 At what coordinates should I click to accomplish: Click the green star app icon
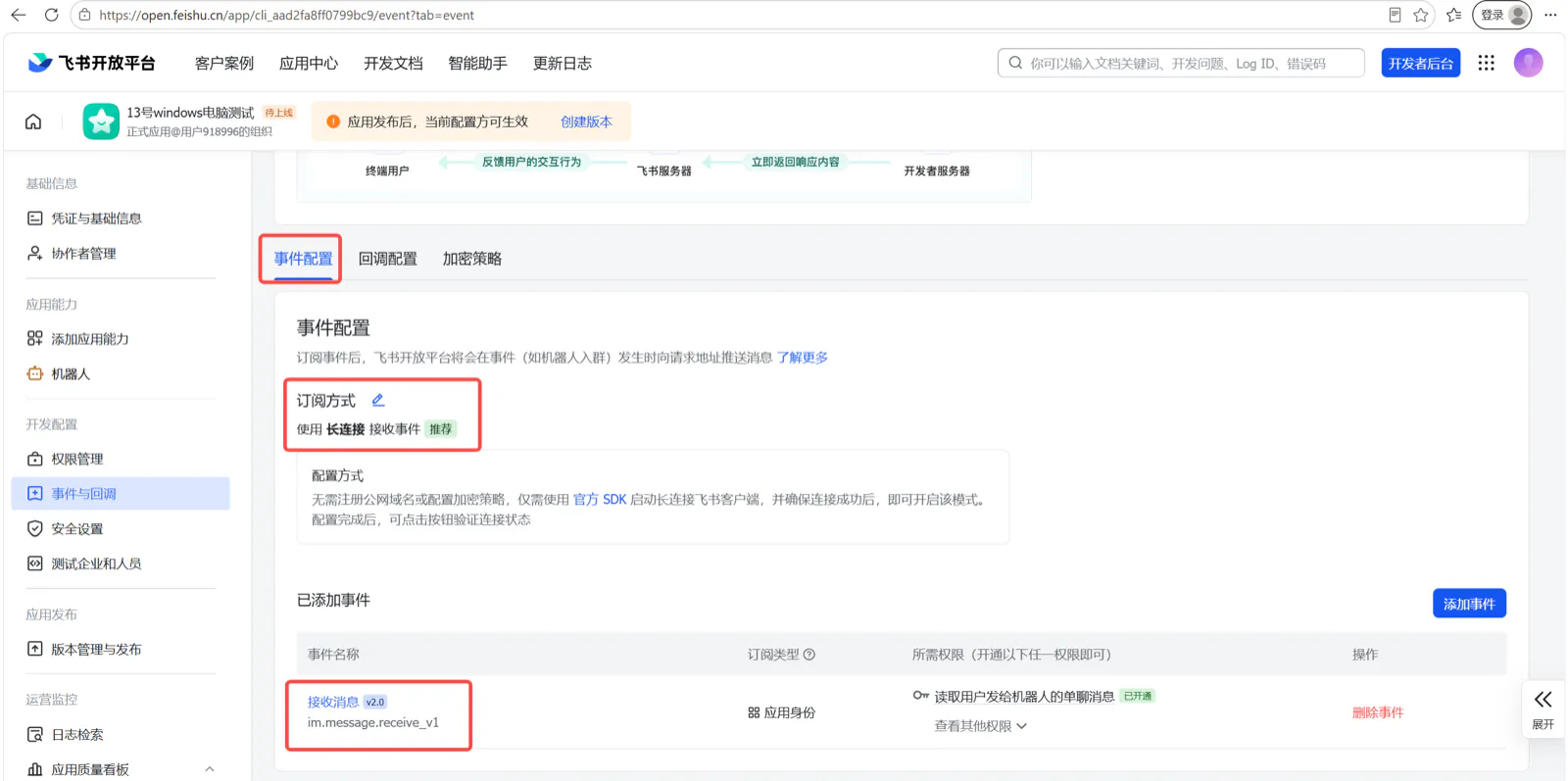click(x=101, y=122)
